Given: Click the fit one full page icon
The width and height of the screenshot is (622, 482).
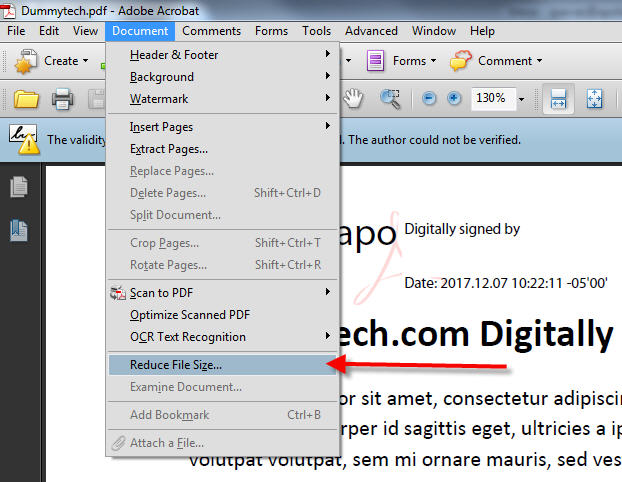Looking at the screenshot, I should pyautogui.click(x=594, y=98).
